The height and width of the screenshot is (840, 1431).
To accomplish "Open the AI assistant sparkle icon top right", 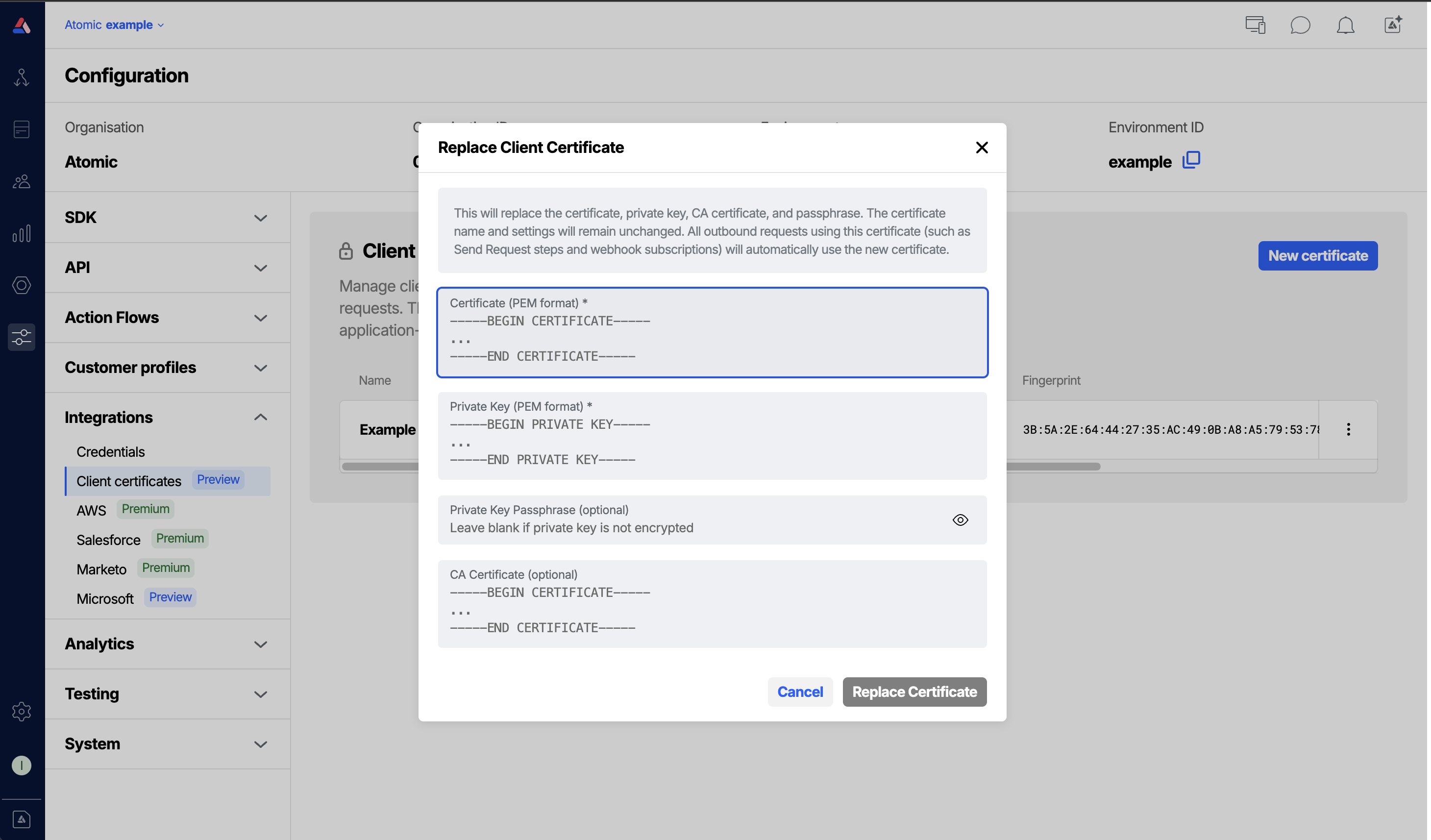I will pos(1392,25).
